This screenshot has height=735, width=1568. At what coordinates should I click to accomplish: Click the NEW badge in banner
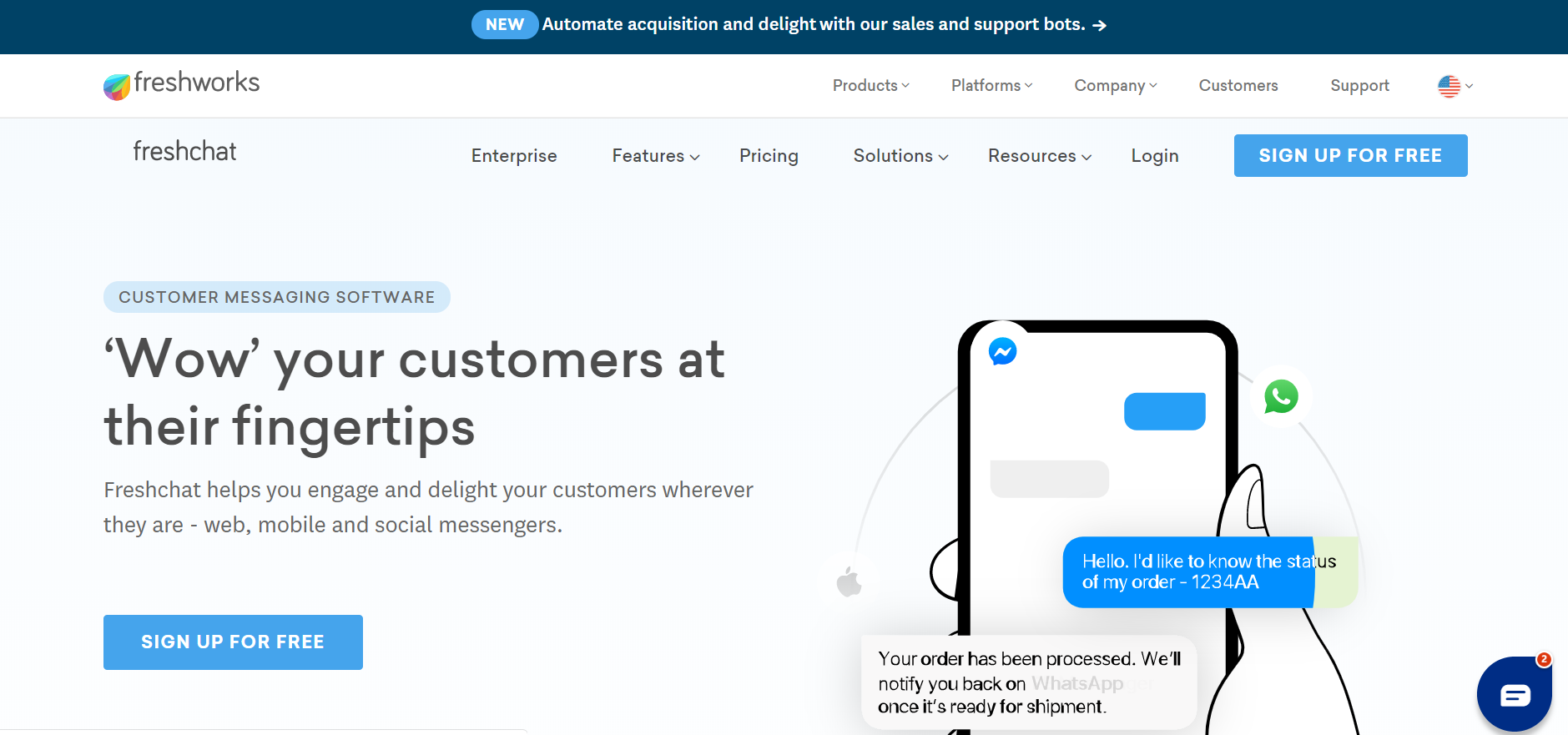(x=505, y=24)
